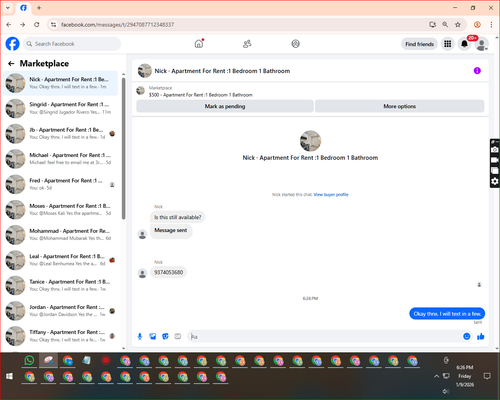
Task: Click the 'Okay thnx. I will text in a few.' bubble
Action: coord(447,314)
